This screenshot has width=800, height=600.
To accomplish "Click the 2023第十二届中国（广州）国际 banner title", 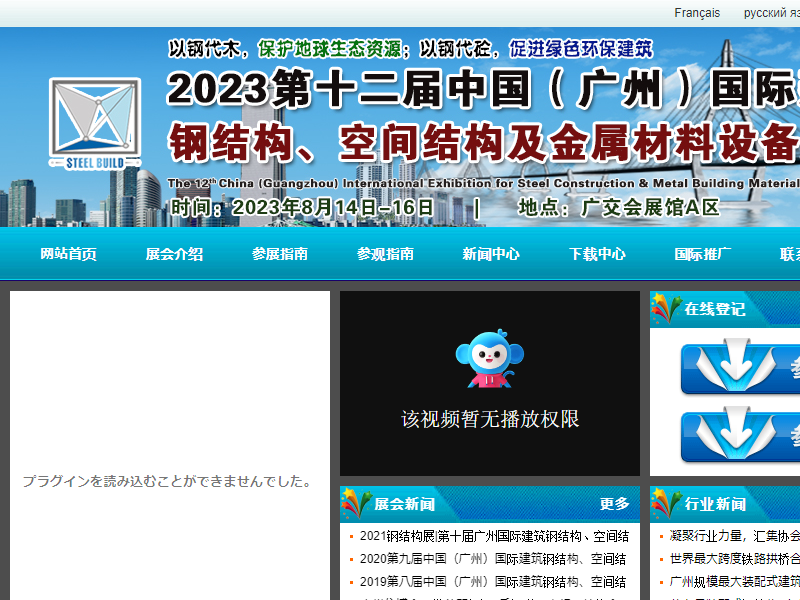I will (x=483, y=89).
